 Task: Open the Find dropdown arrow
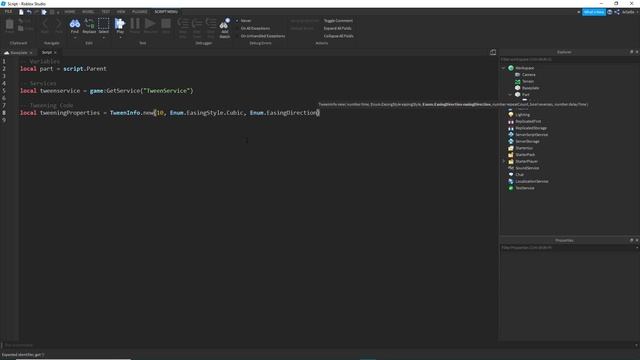point(75,37)
